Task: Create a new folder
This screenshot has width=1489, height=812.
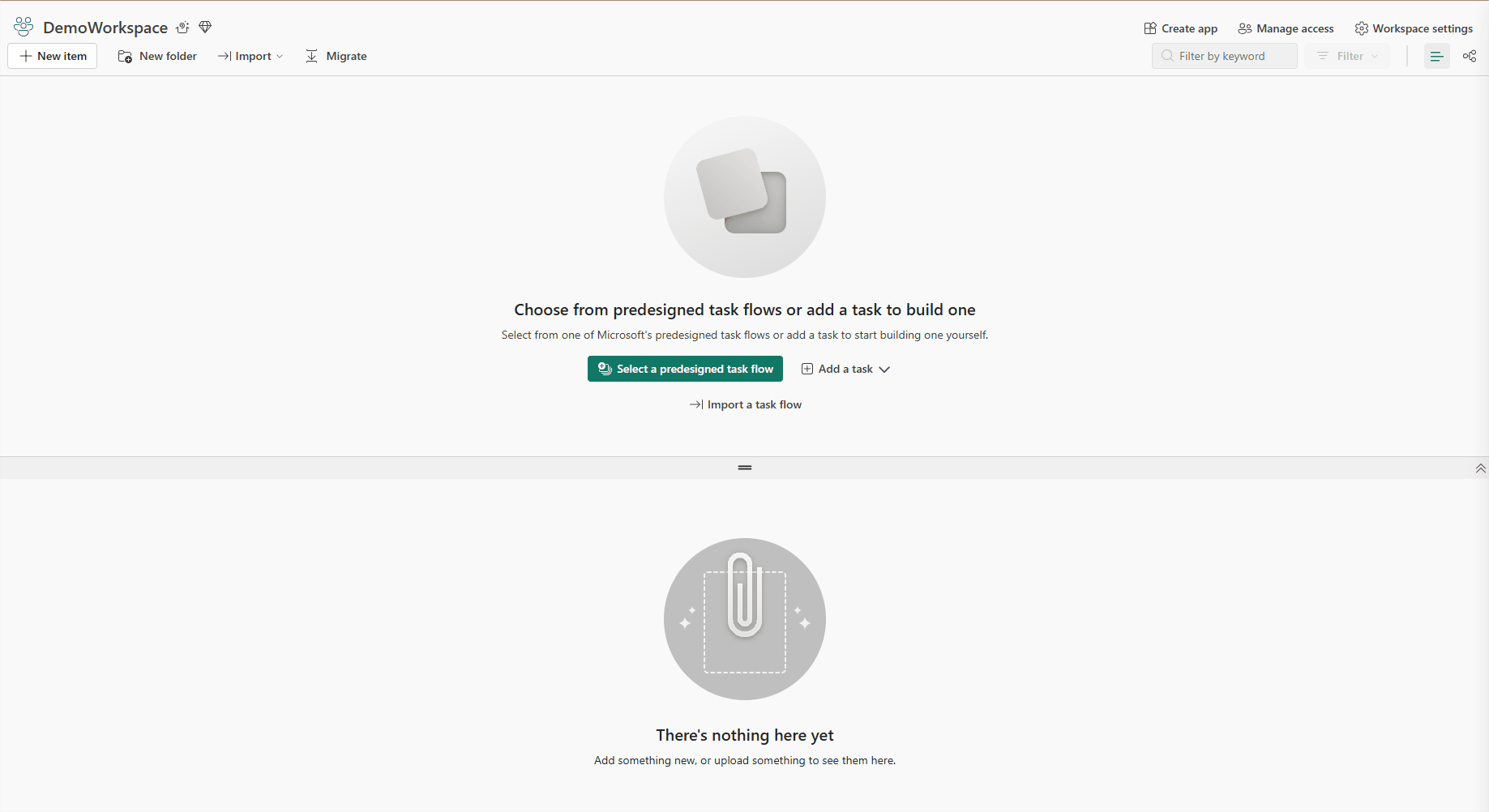Action: [157, 56]
